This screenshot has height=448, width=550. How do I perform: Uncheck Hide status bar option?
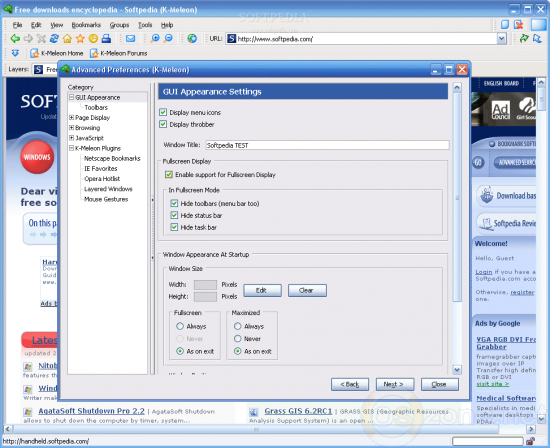click(174, 215)
